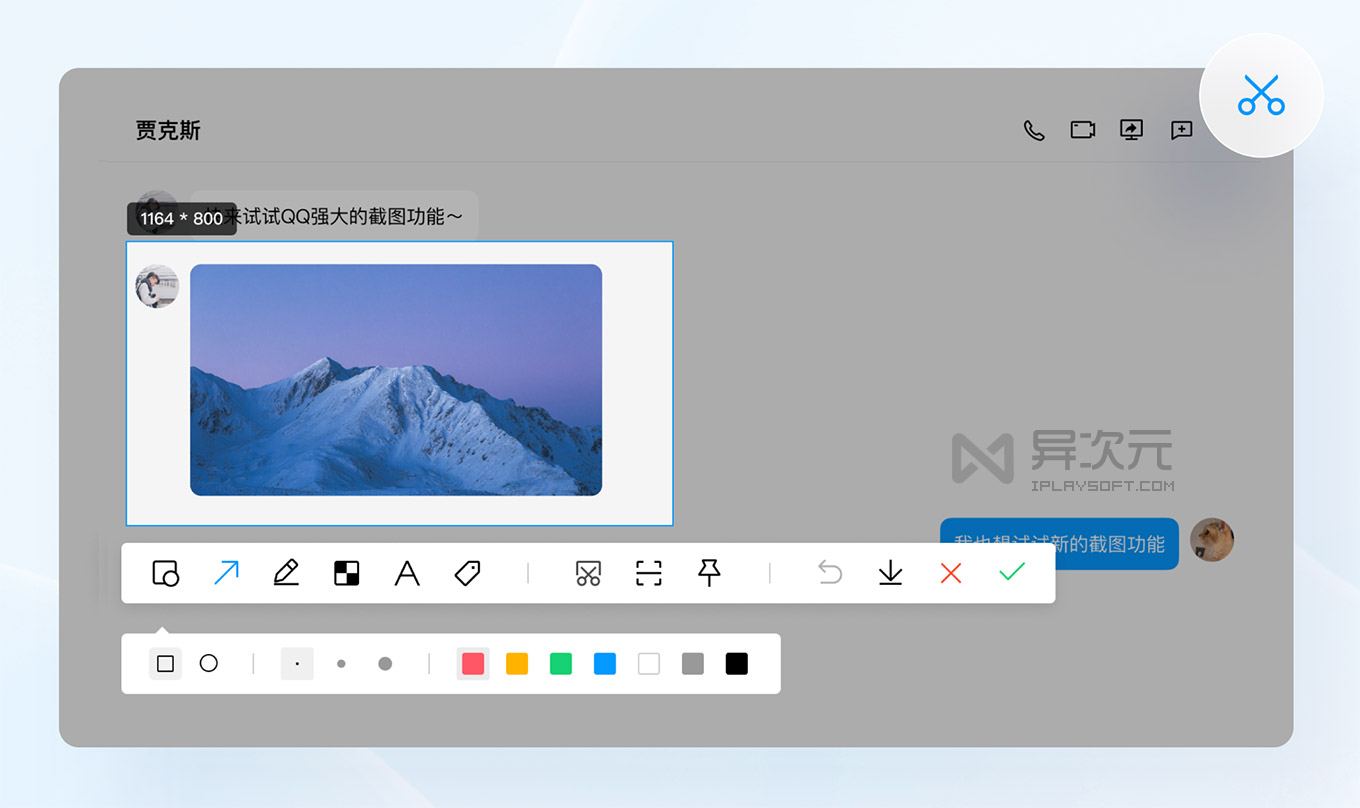Save screenshot with download icon
Screen dimensions: 1360x808
point(890,573)
